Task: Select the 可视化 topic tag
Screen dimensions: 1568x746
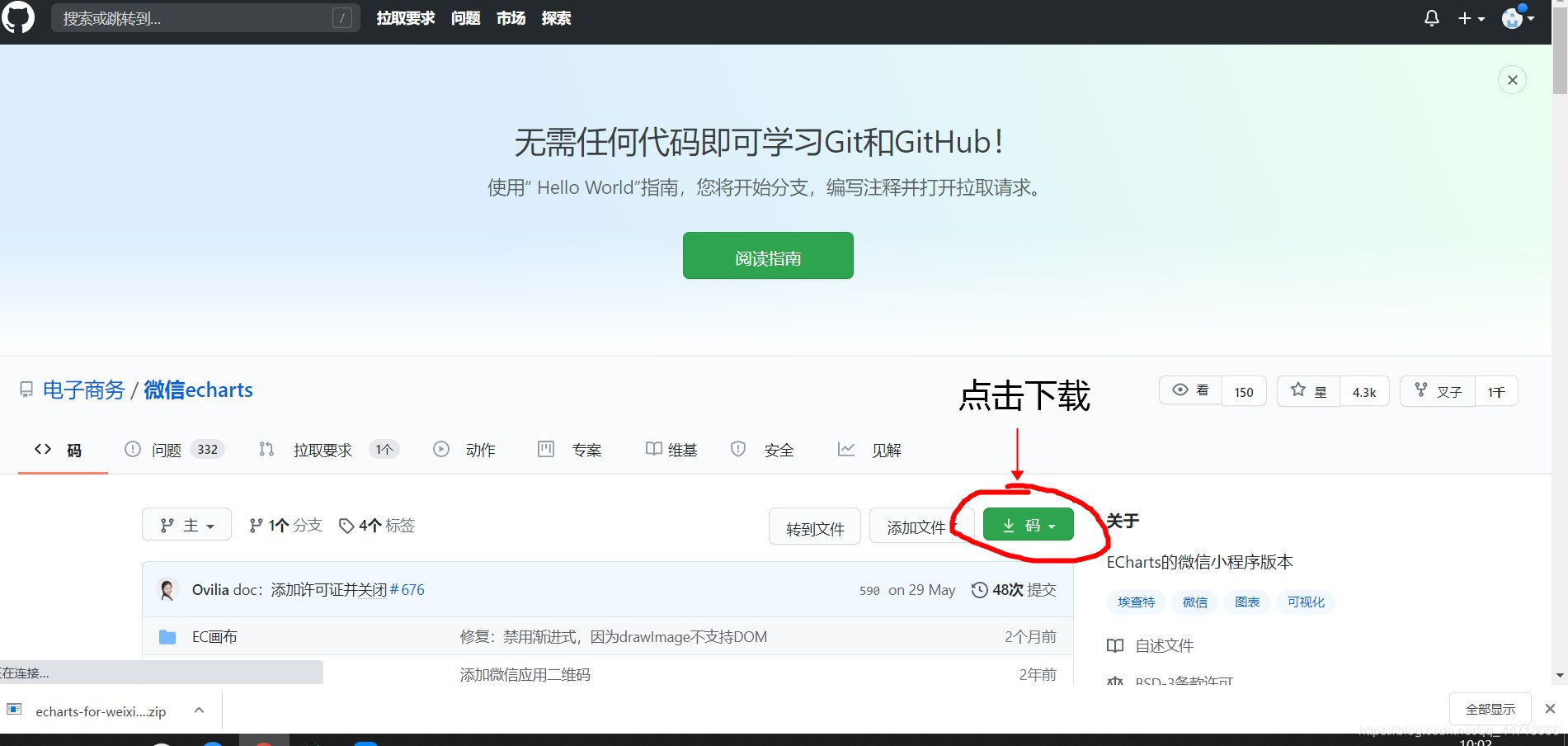Action: coord(1306,602)
